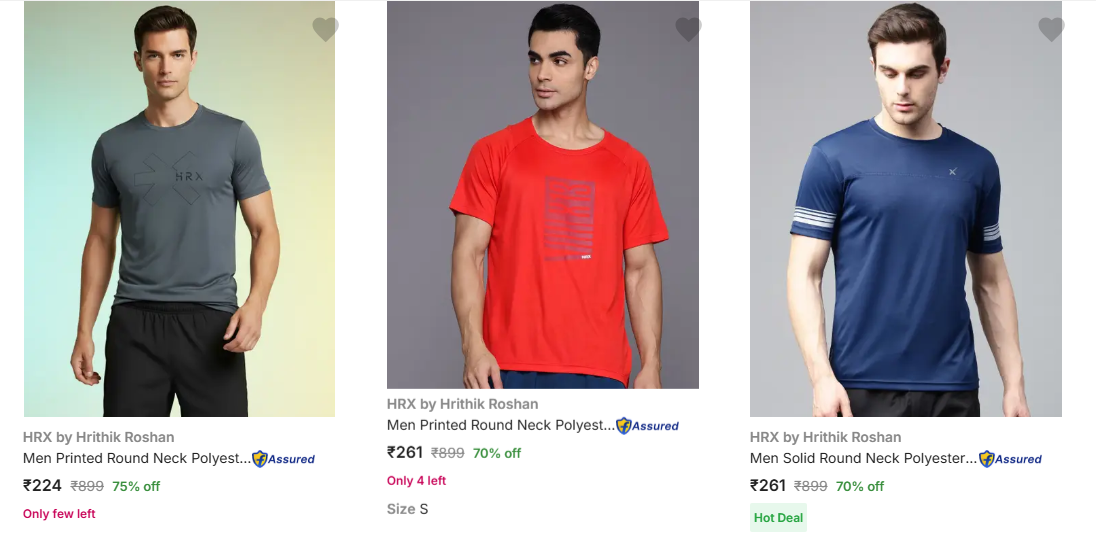Open red printed t-shirt product image
The image size is (1096, 539).
(542, 195)
